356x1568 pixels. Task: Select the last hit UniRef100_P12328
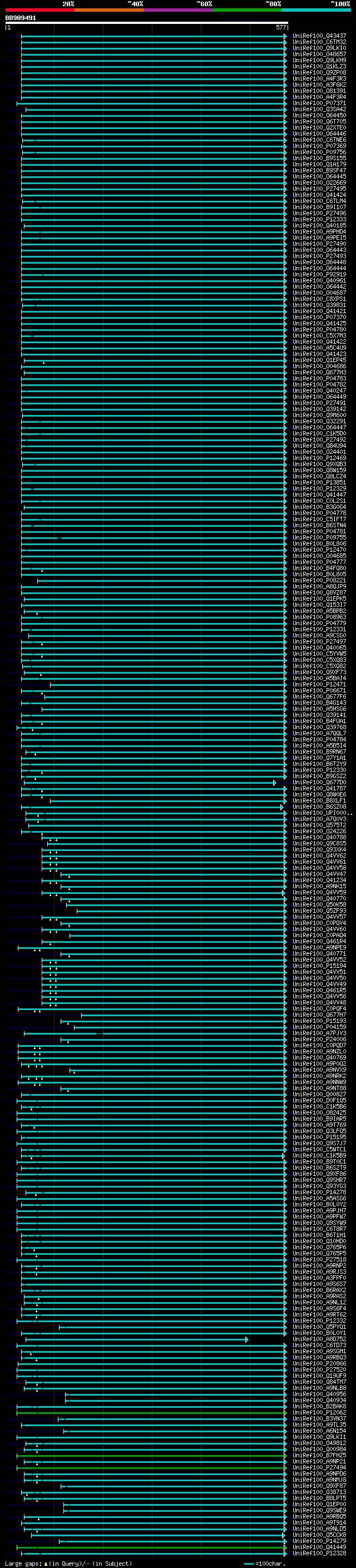pyautogui.click(x=319, y=1554)
